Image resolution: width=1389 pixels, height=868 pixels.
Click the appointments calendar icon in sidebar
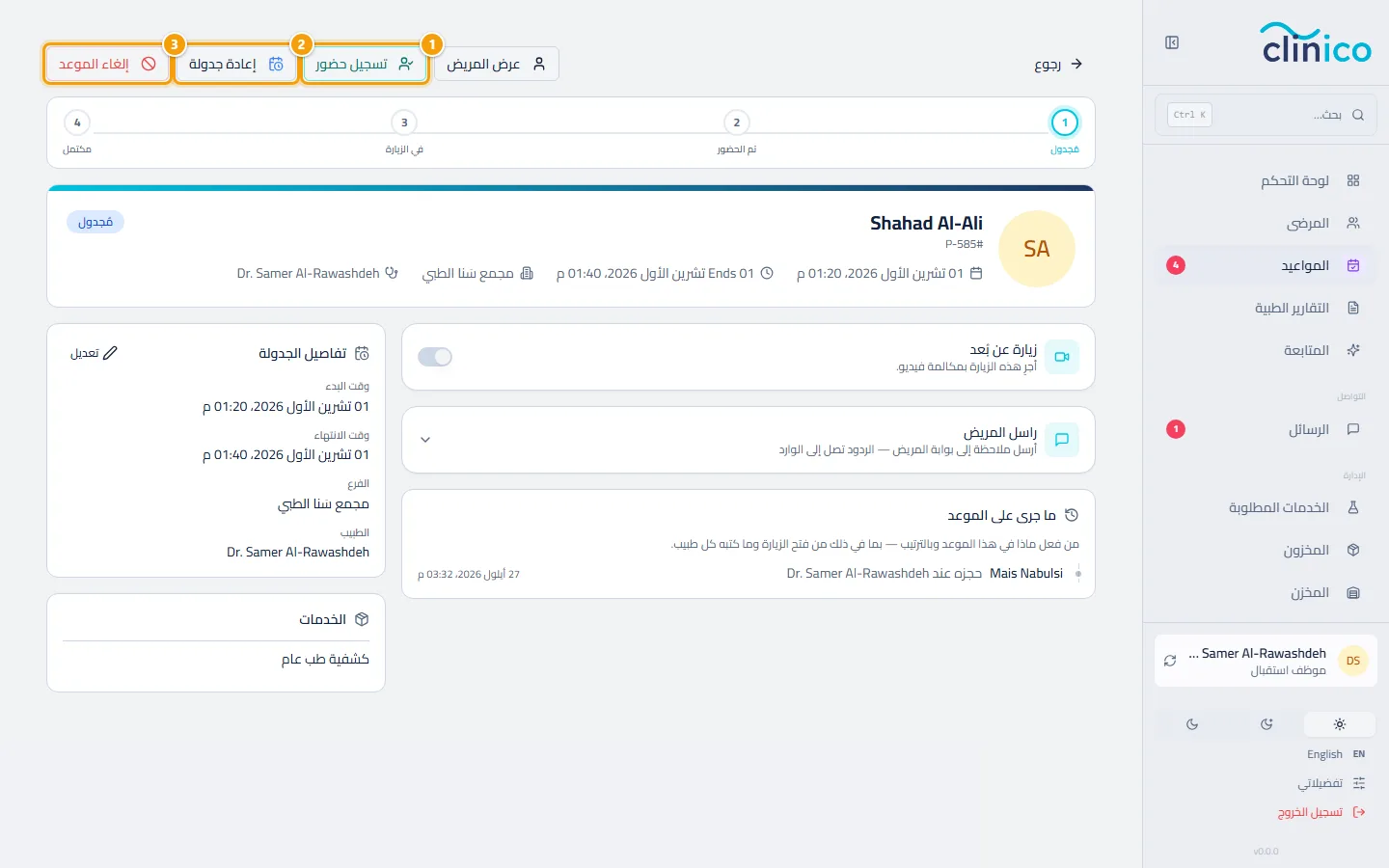[x=1353, y=265]
